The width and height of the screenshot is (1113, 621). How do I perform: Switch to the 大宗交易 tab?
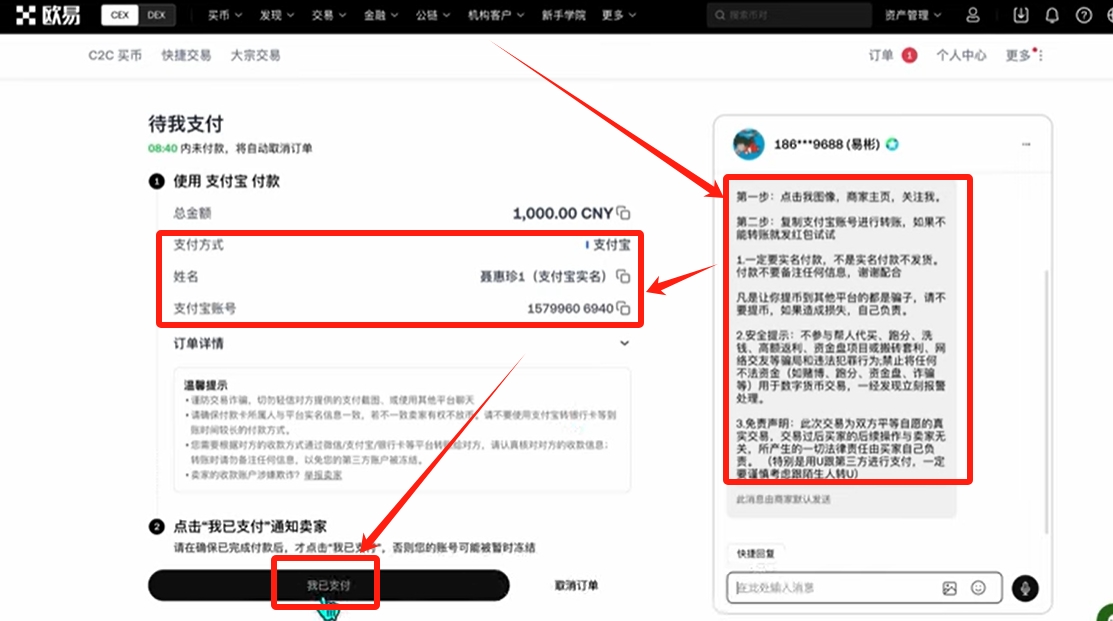[256, 55]
